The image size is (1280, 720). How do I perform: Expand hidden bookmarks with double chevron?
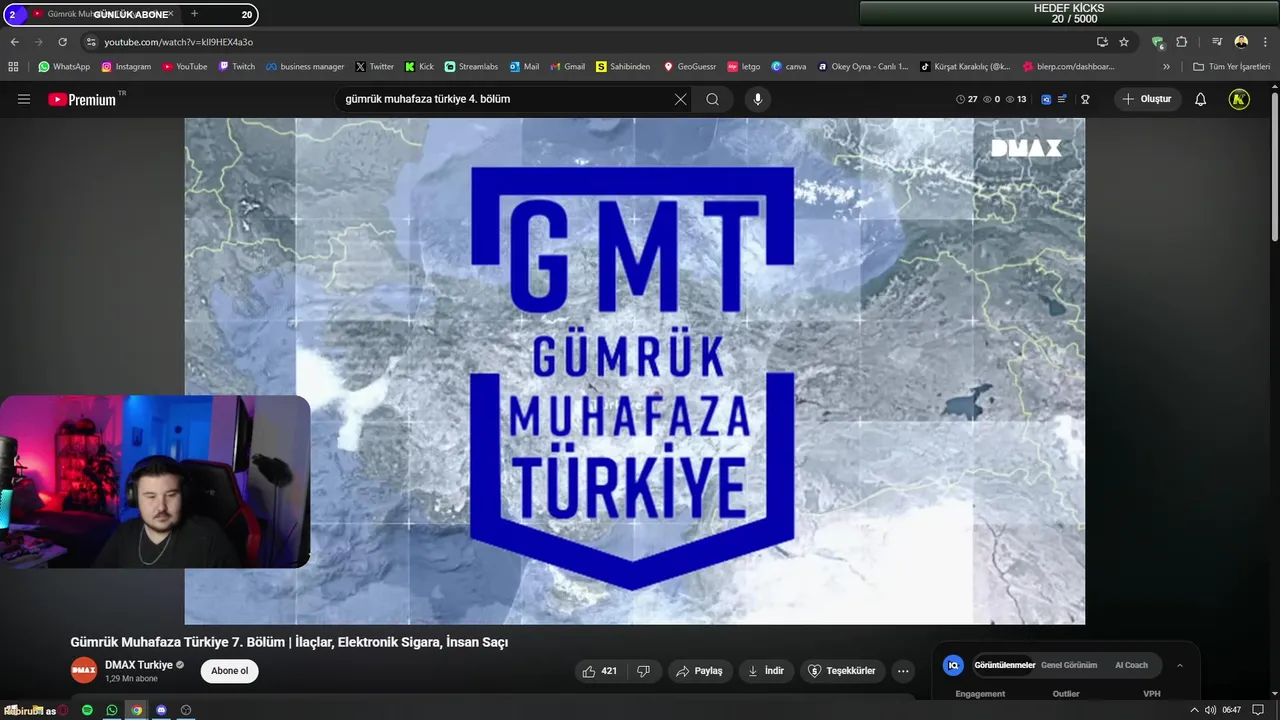(x=1166, y=67)
